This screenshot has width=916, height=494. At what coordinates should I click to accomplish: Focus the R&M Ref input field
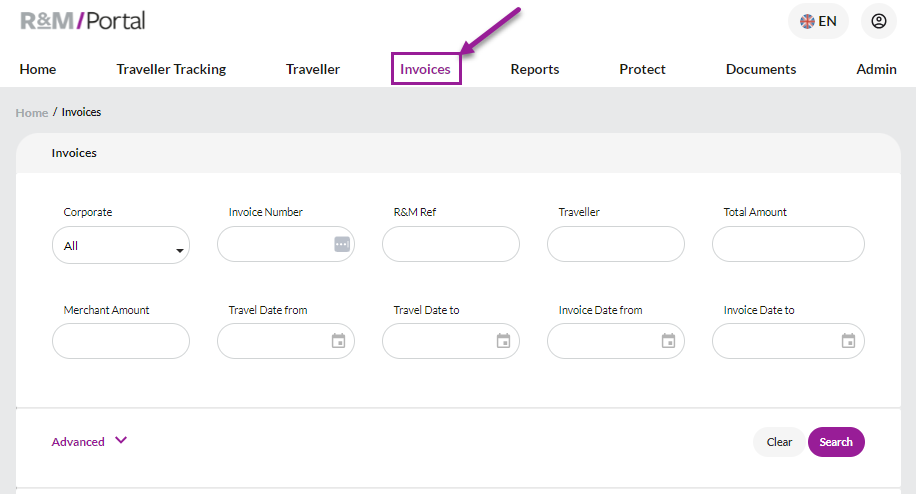(x=450, y=244)
